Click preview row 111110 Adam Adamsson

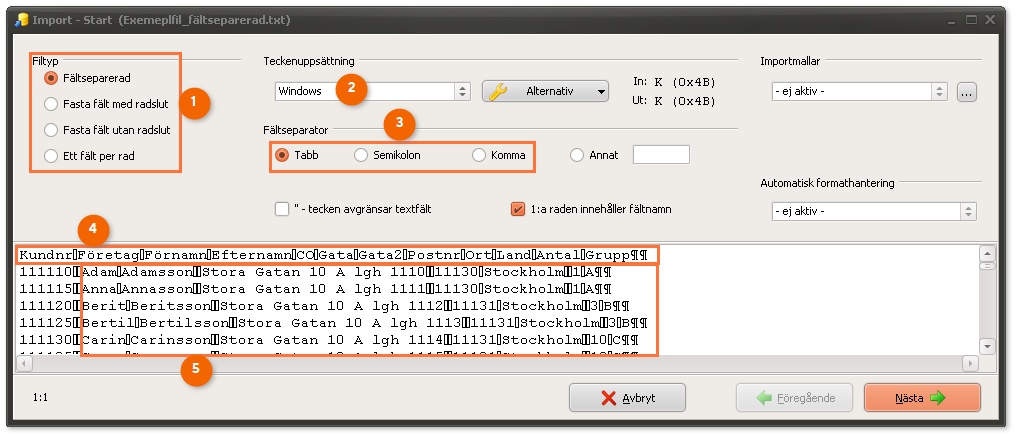pos(314,272)
